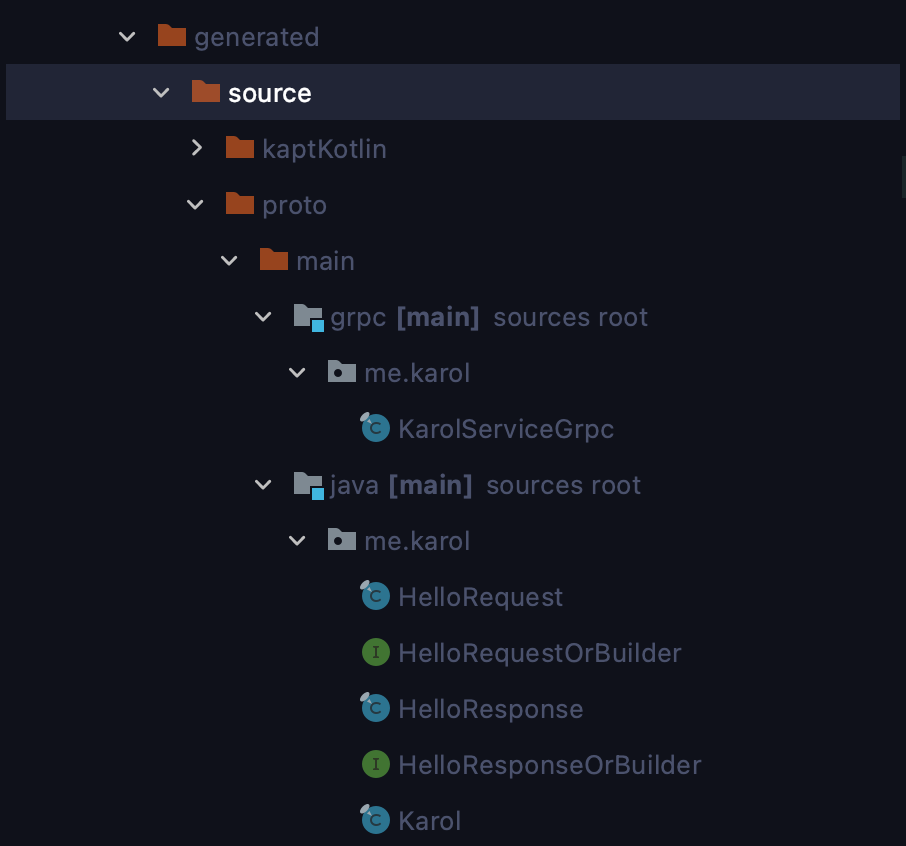Click the vertical scrollbar on right edge
906x846 pixels.
coord(903,177)
